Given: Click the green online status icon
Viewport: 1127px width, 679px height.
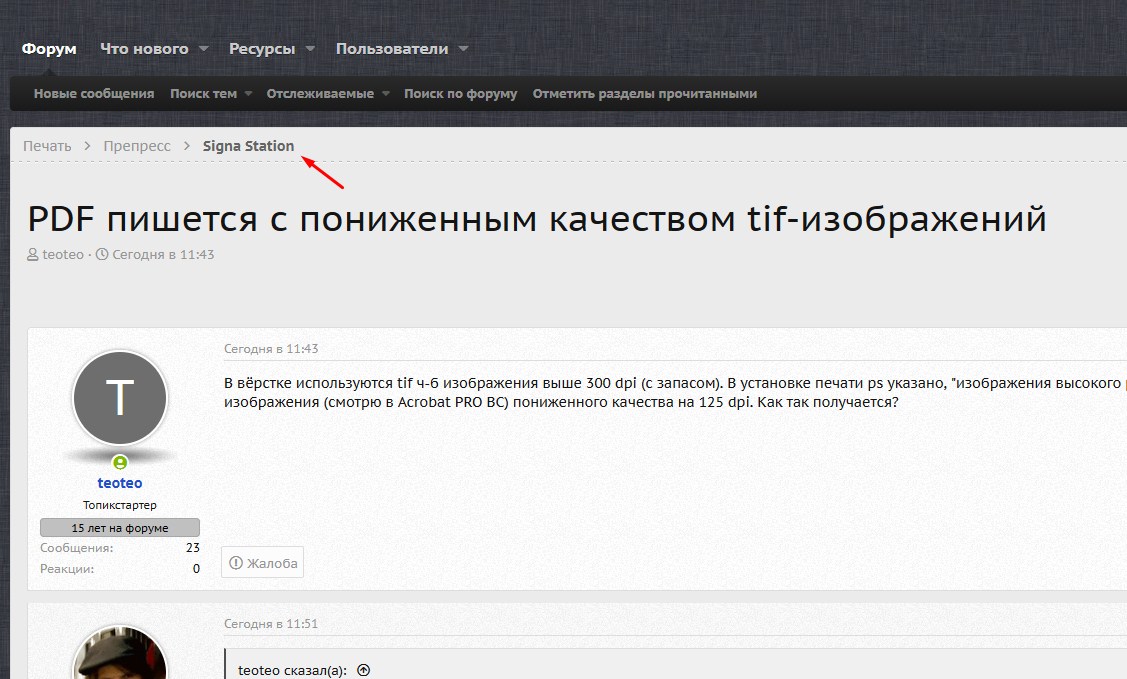Looking at the screenshot, I should point(120,462).
